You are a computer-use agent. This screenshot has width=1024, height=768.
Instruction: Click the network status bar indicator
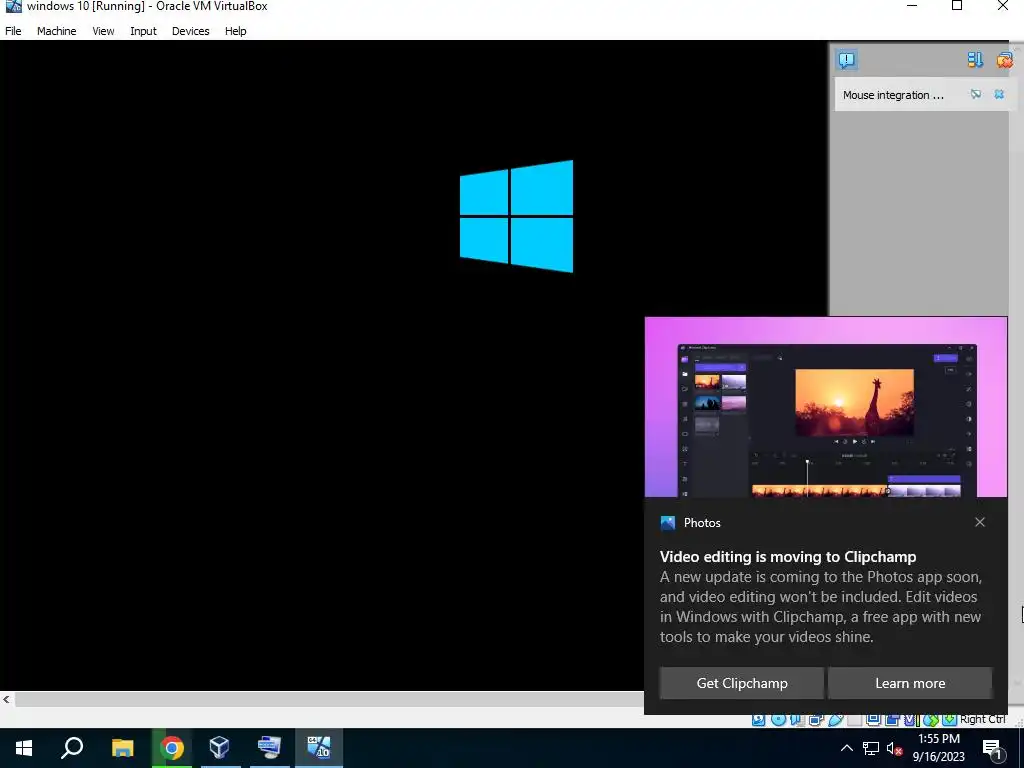(x=816, y=720)
